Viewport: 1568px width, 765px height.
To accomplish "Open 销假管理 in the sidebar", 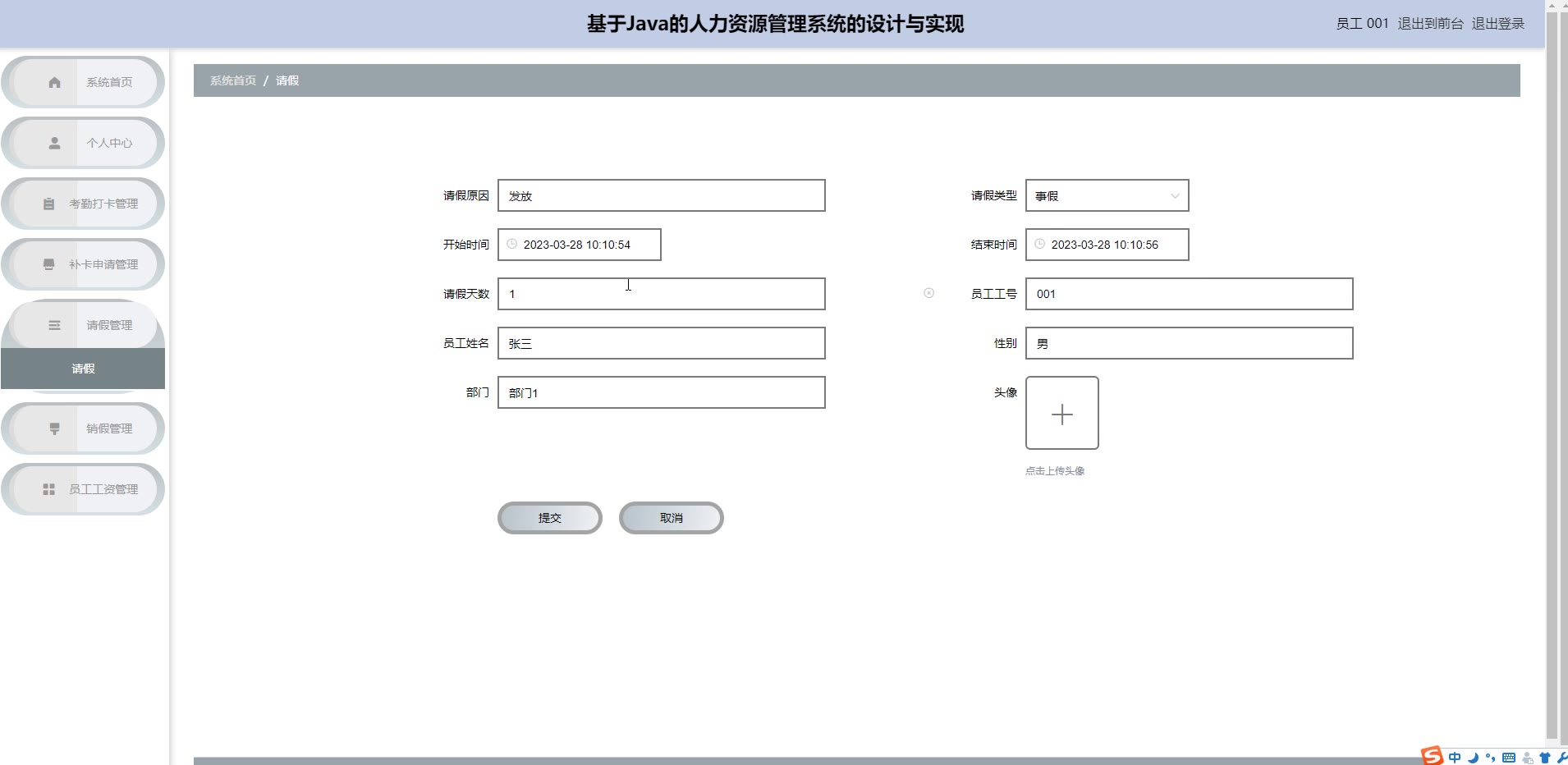I will pyautogui.click(x=83, y=428).
